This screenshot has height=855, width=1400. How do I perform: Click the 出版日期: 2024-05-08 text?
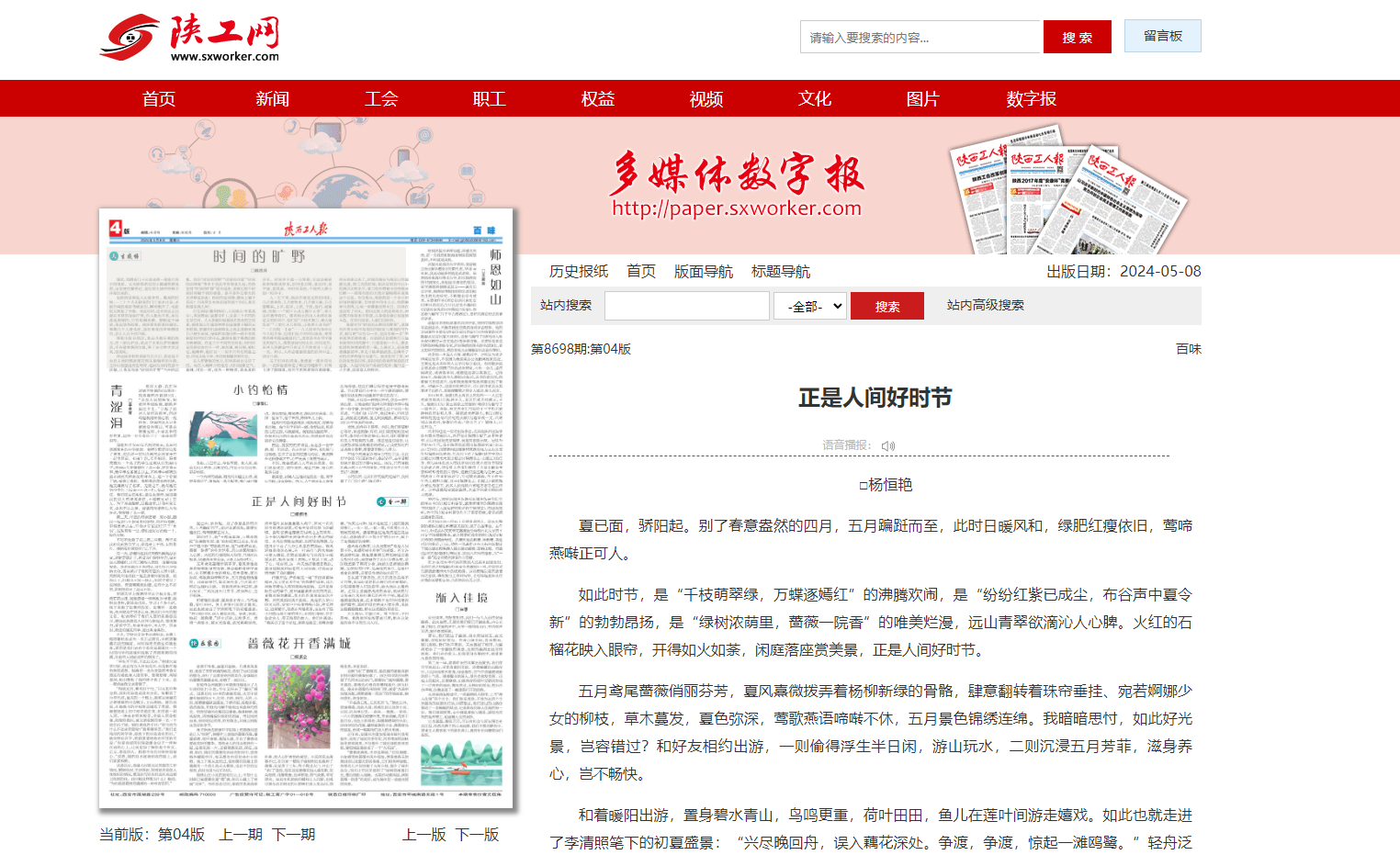point(1123,271)
